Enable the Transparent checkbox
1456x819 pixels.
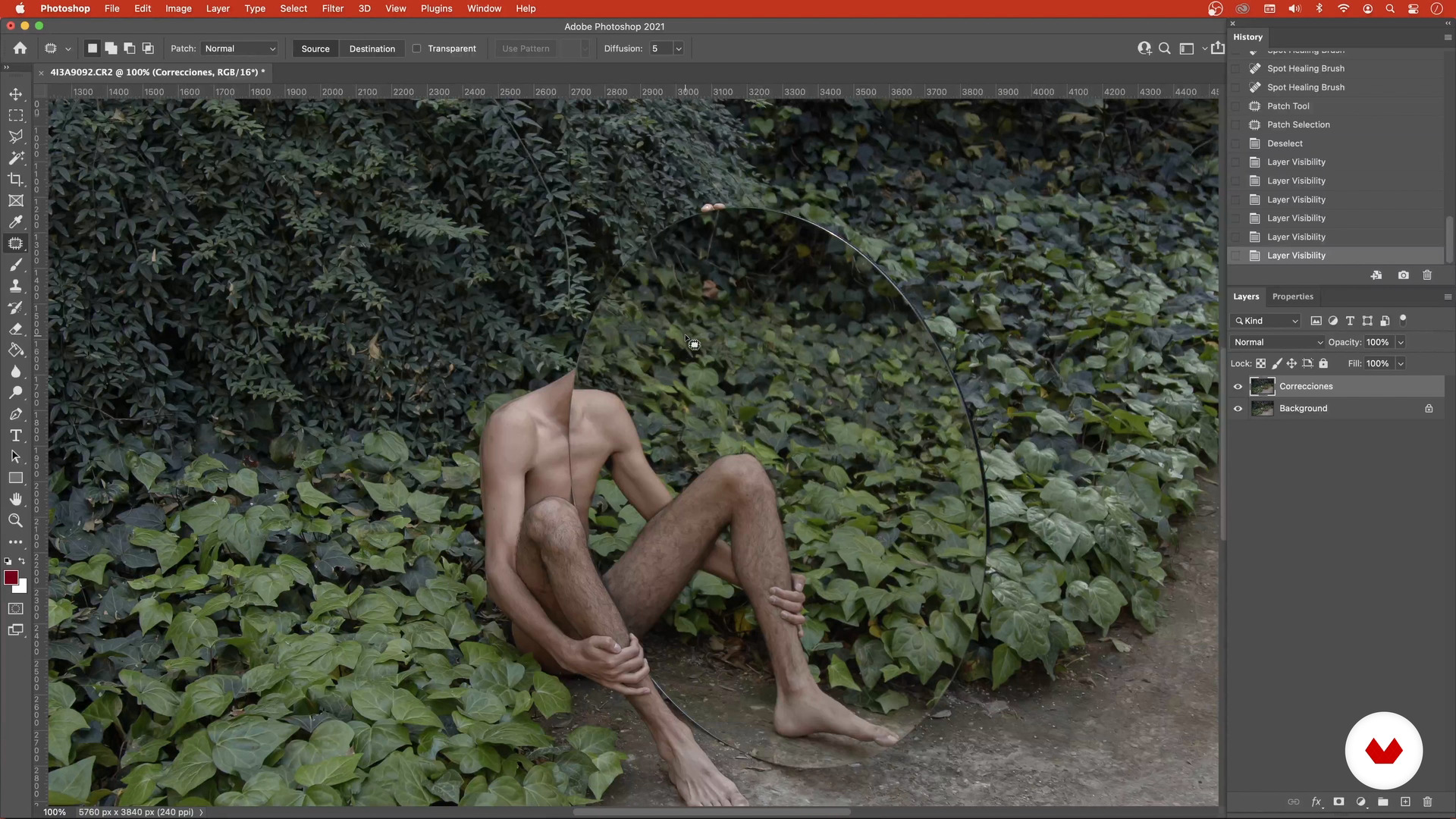tap(416, 49)
